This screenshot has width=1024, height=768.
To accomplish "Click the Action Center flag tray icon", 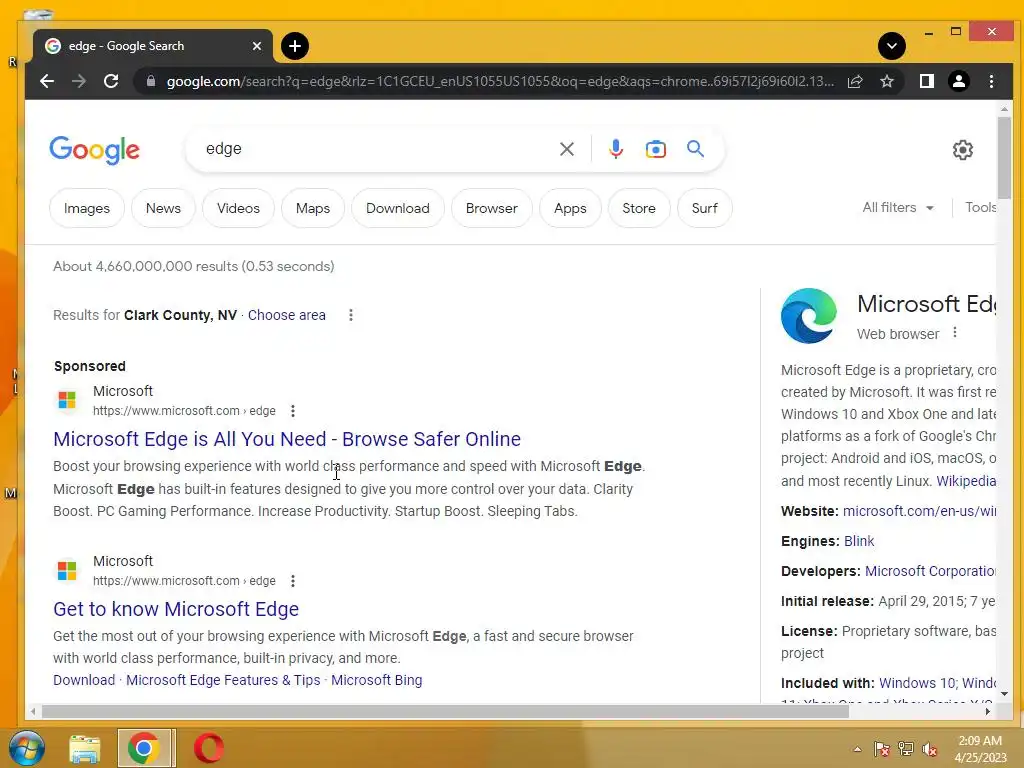I will point(881,750).
